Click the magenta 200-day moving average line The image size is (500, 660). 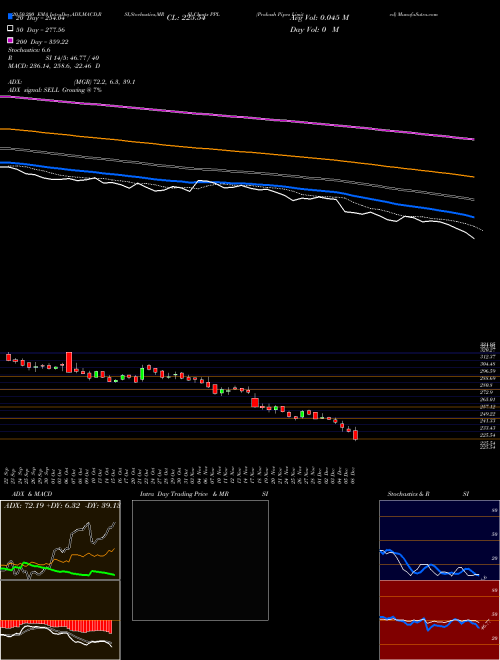[237, 117]
